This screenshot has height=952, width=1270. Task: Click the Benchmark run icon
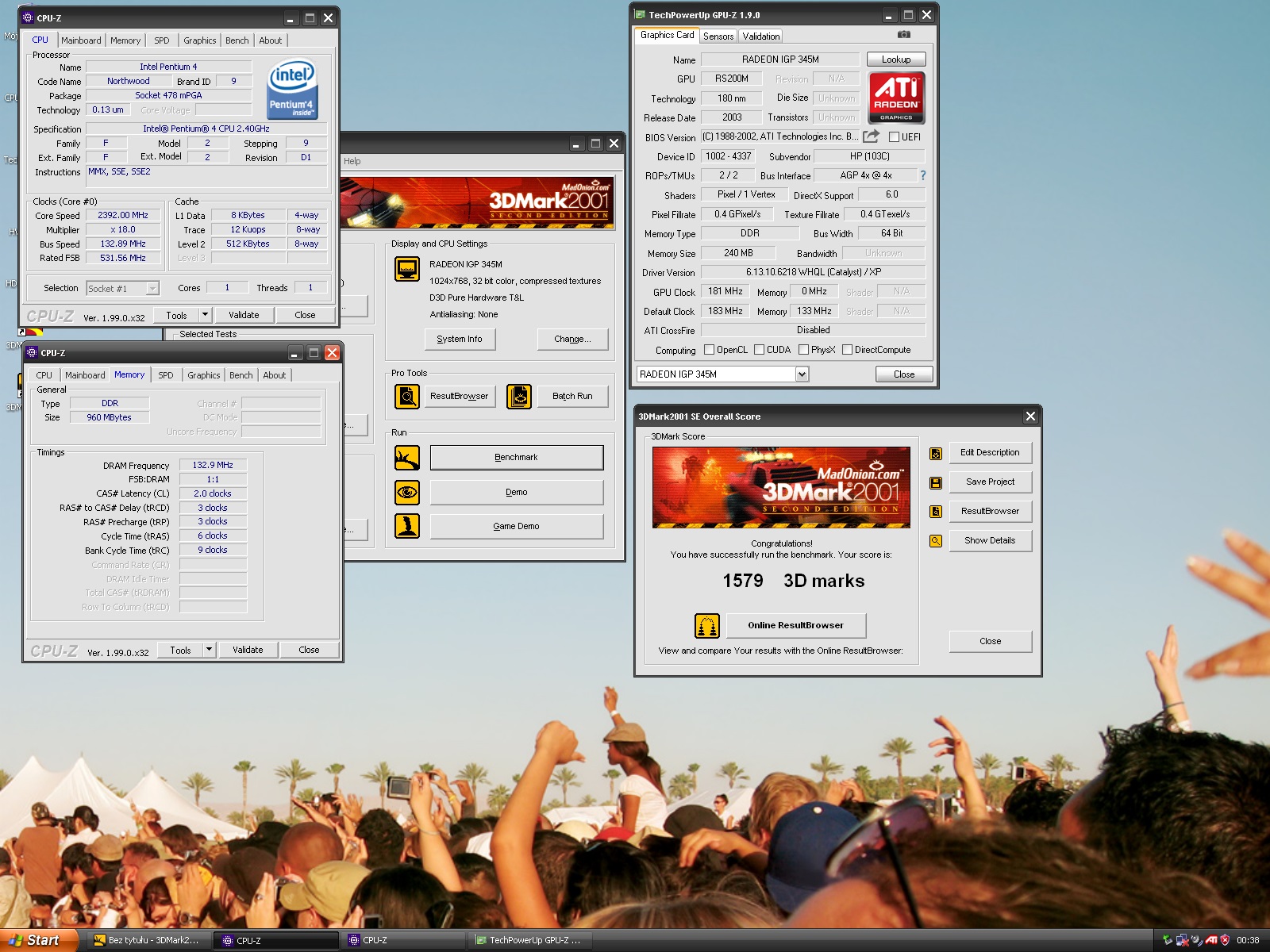pyautogui.click(x=407, y=458)
